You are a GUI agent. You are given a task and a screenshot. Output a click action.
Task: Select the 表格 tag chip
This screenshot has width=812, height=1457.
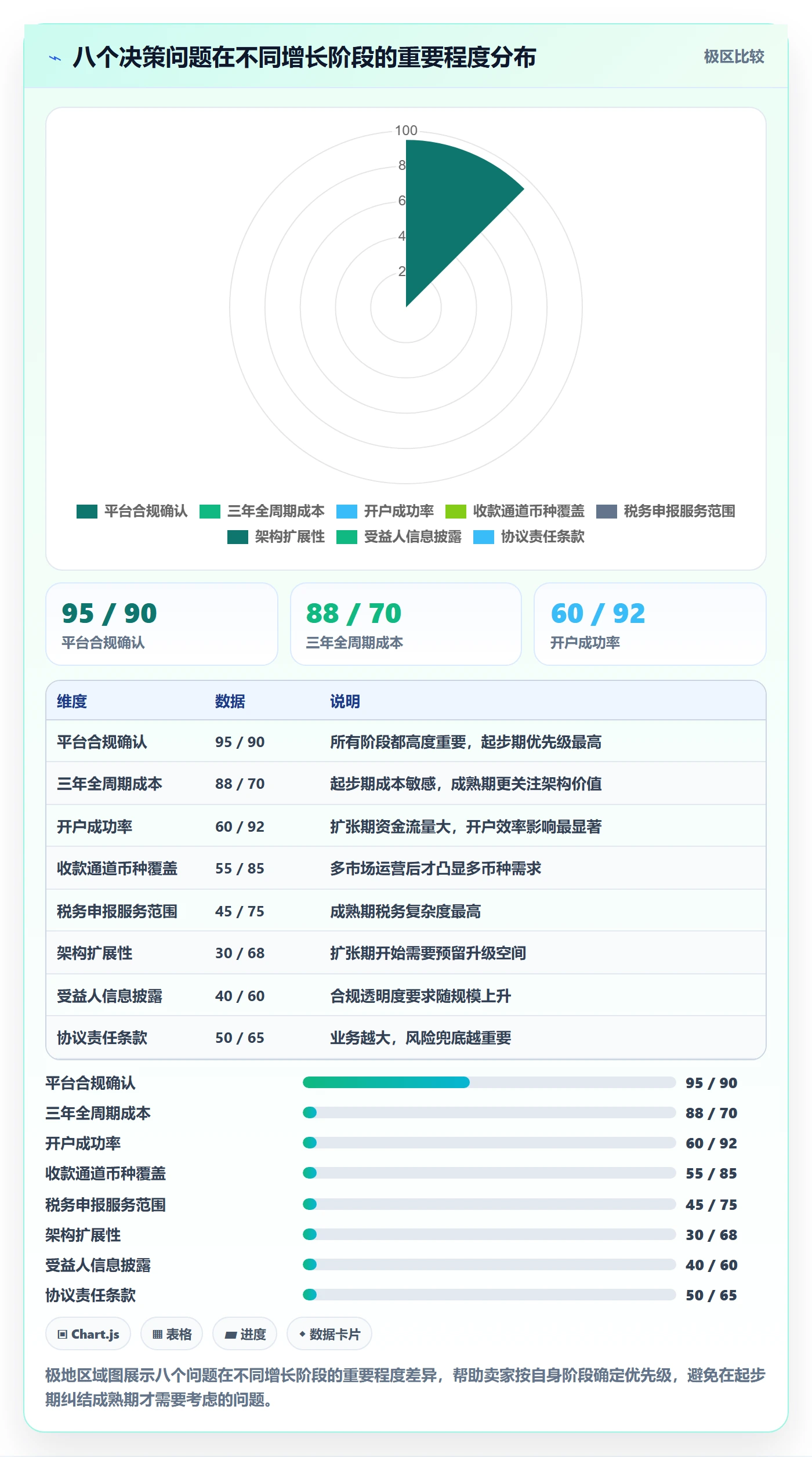pos(172,1334)
